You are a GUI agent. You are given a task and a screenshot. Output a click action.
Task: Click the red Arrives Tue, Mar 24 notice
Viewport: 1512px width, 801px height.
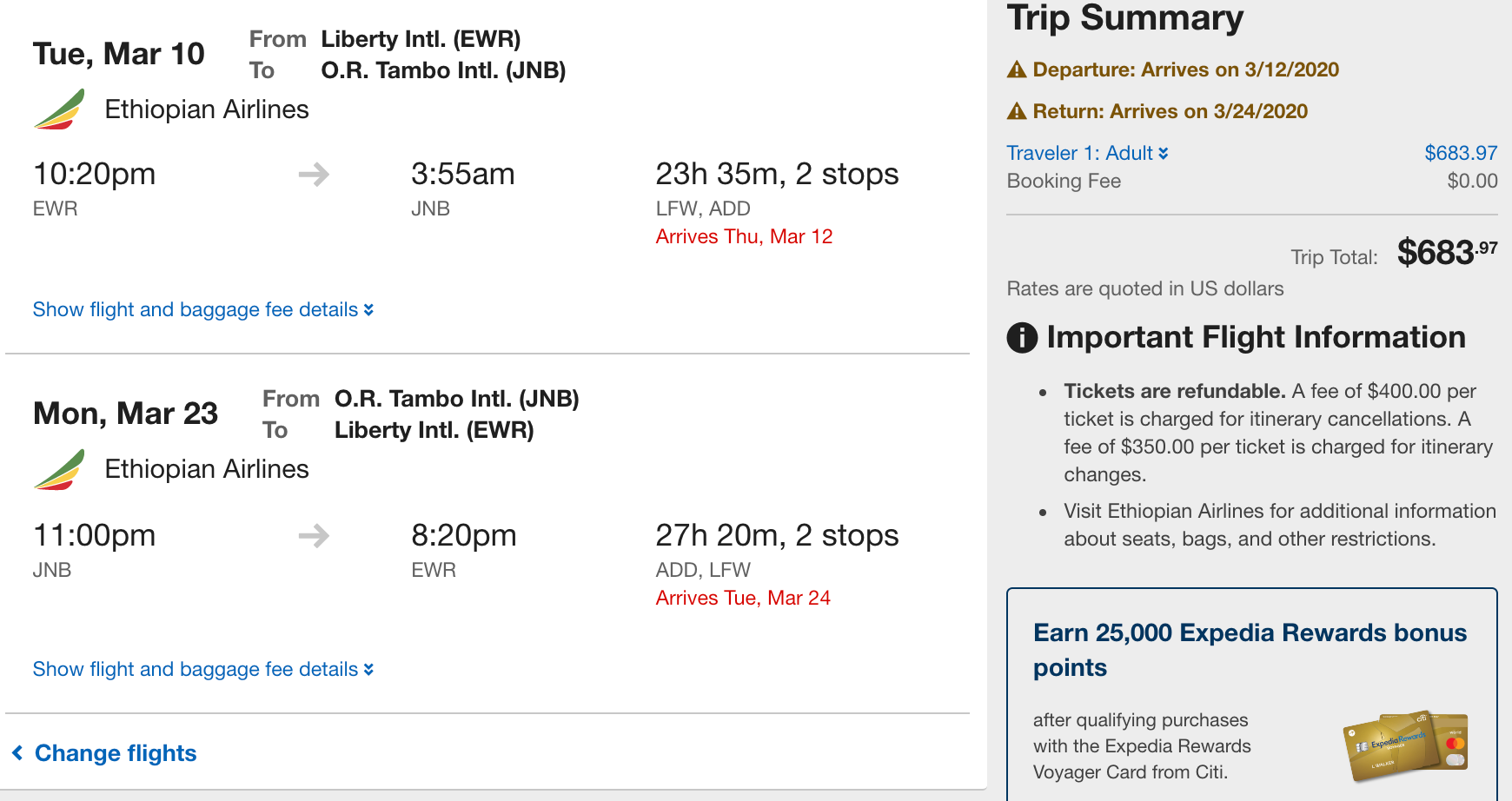coord(743,599)
